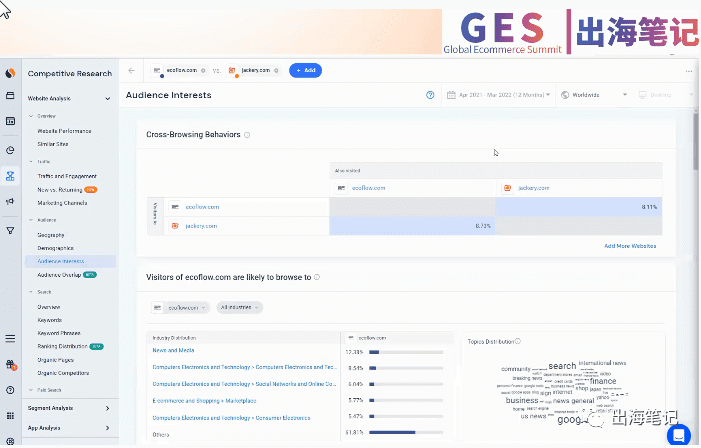Click info icon after 'likely to browse to'
The width and height of the screenshot is (701, 448).
coord(317,277)
